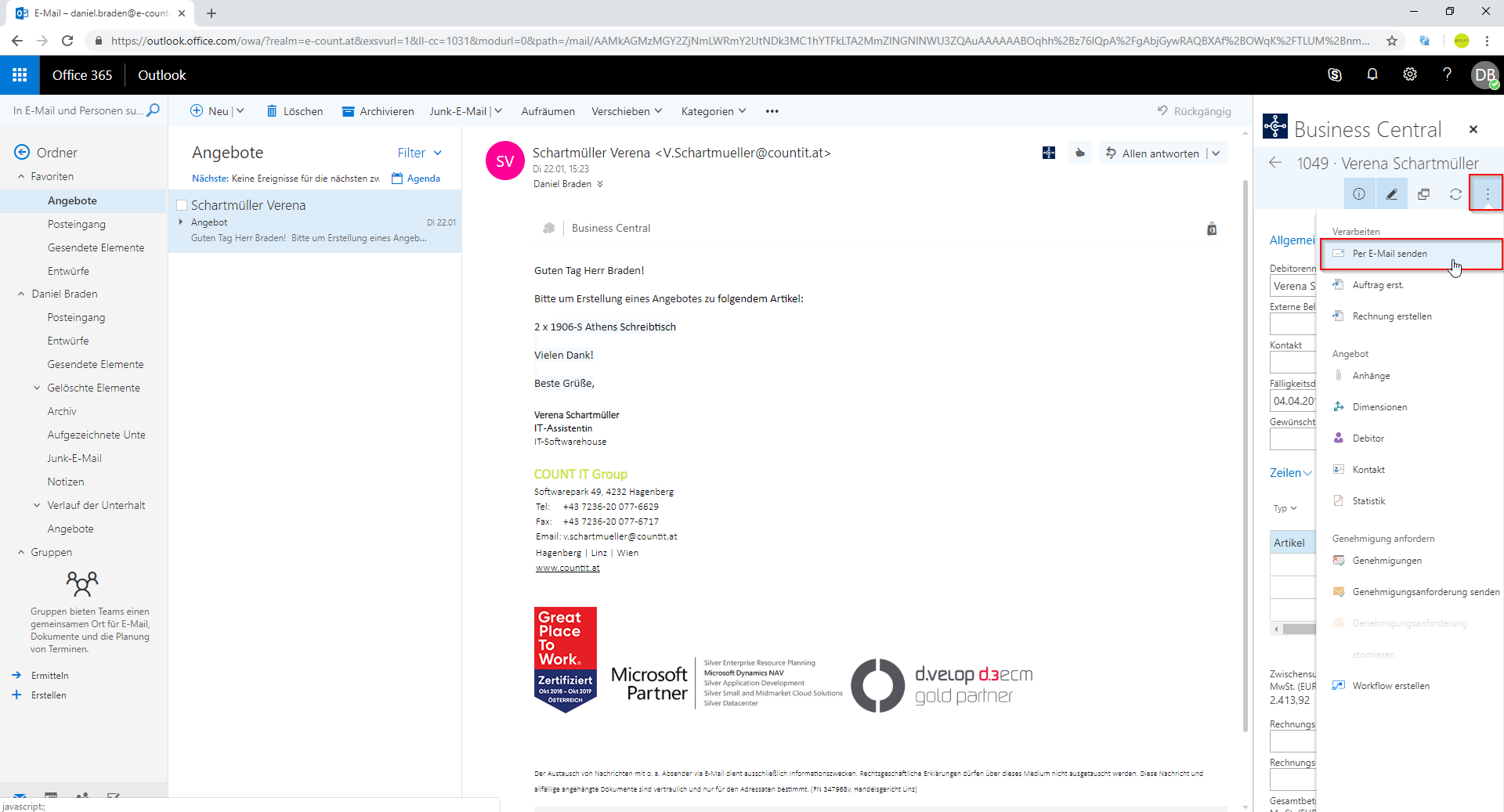Collapse the Daniel Braden mailbox tree
Screen dimensions: 1504x812
click(21, 294)
